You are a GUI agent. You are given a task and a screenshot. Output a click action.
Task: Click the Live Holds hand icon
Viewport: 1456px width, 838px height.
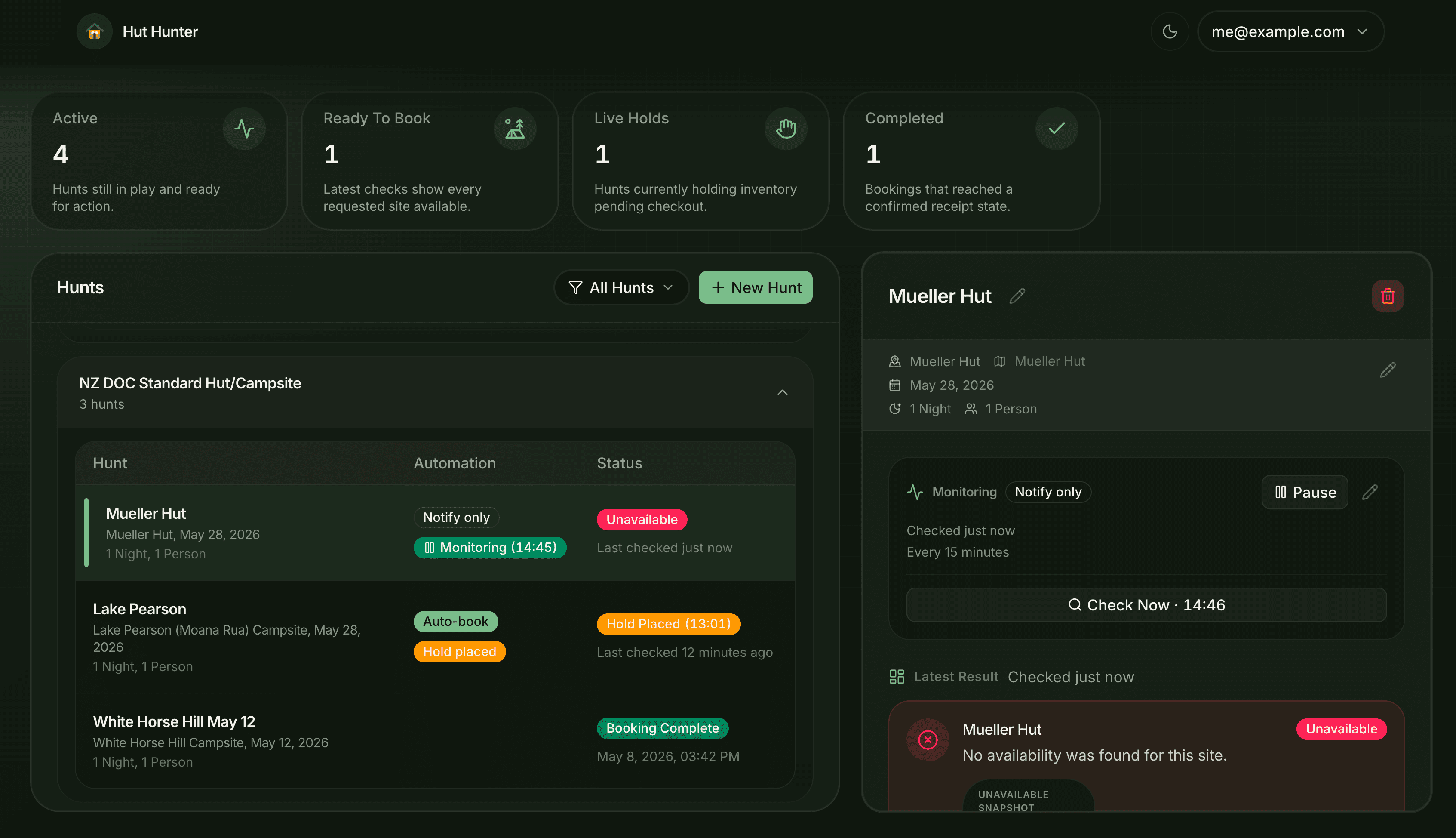coord(786,128)
